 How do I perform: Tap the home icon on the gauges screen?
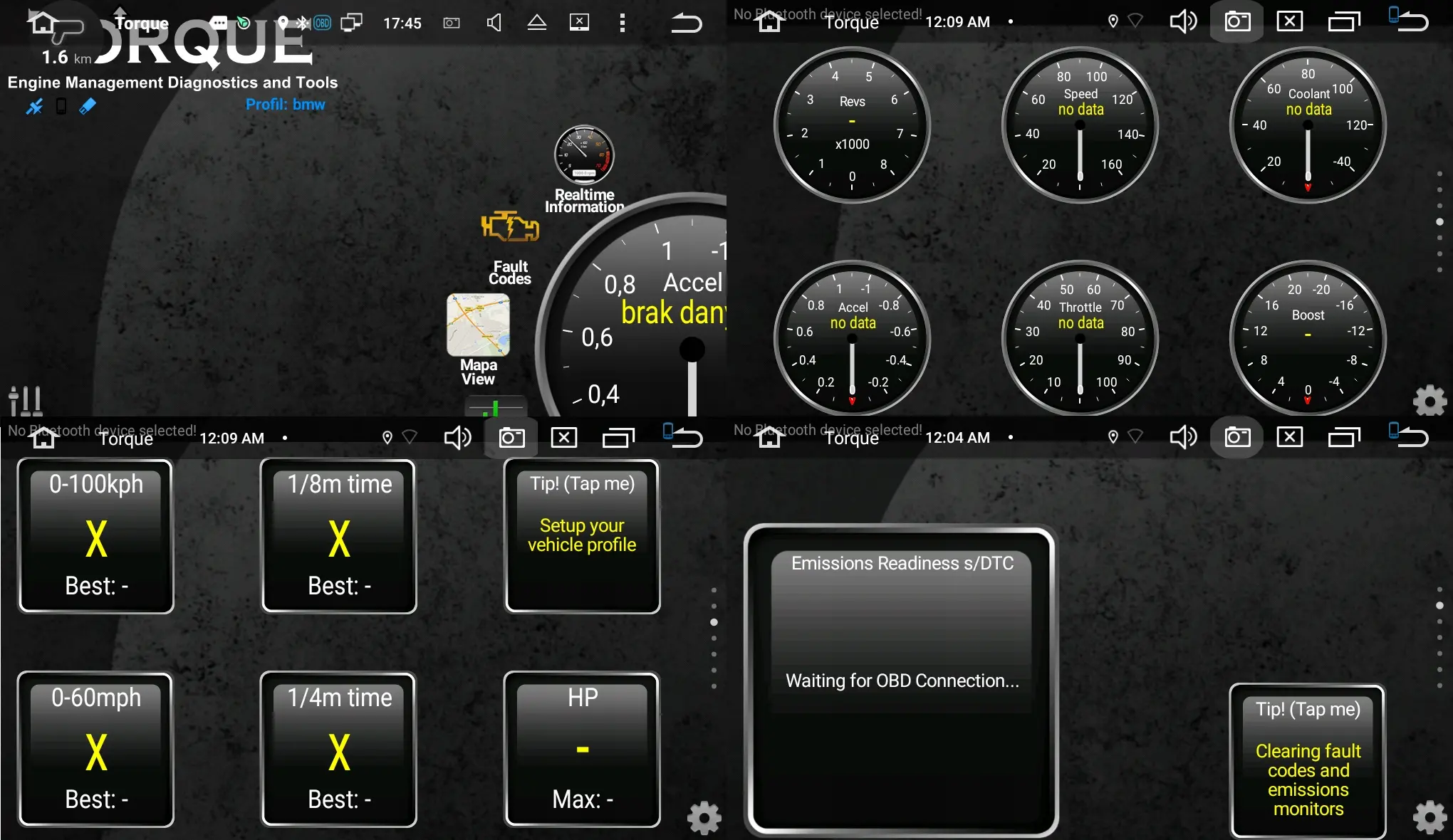[x=769, y=23]
